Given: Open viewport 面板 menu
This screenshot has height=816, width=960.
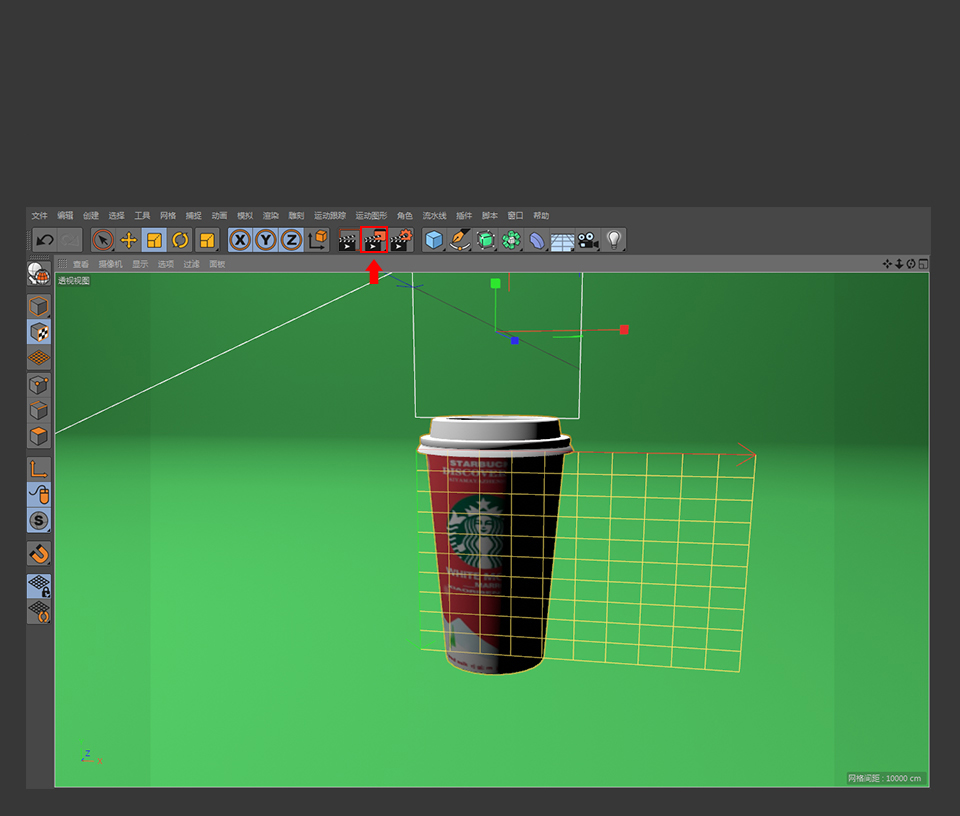Looking at the screenshot, I should [x=217, y=264].
